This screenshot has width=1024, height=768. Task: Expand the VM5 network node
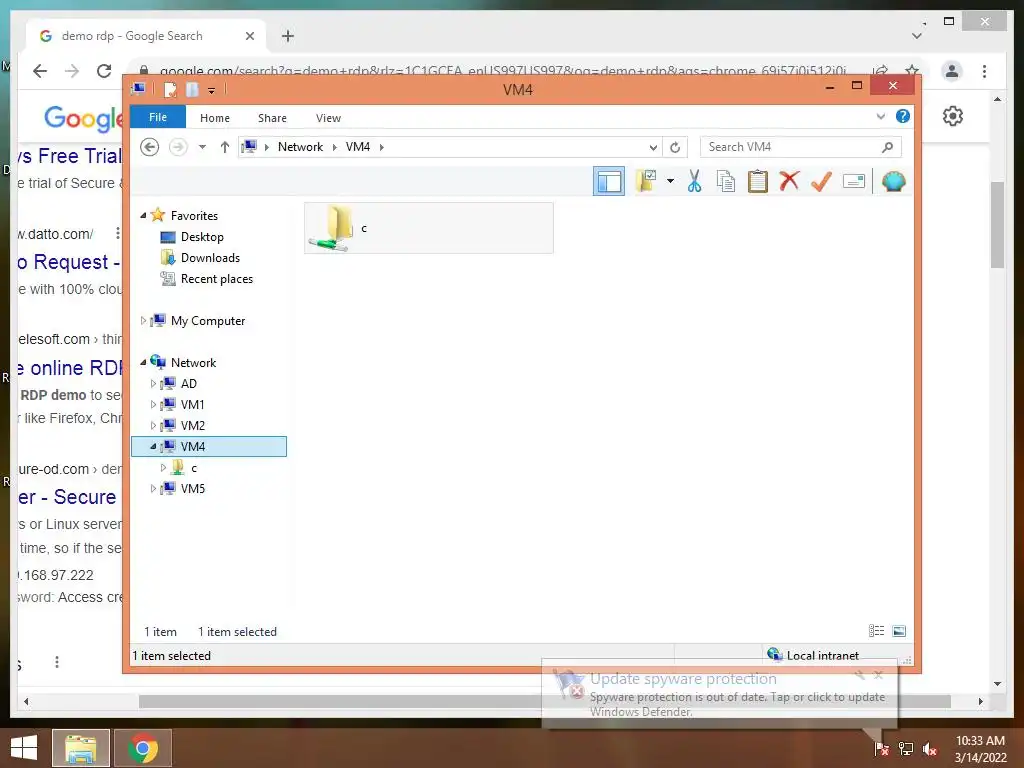point(153,488)
